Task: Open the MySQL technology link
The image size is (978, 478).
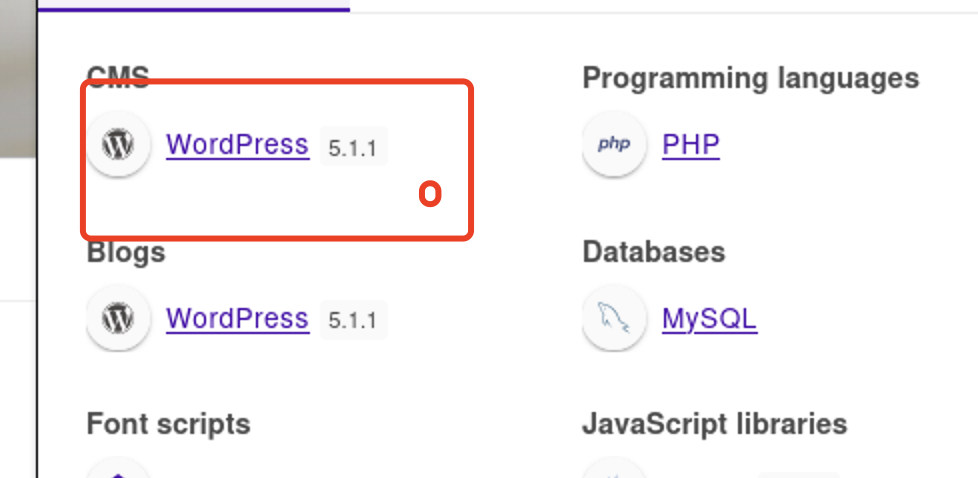Action: (710, 319)
